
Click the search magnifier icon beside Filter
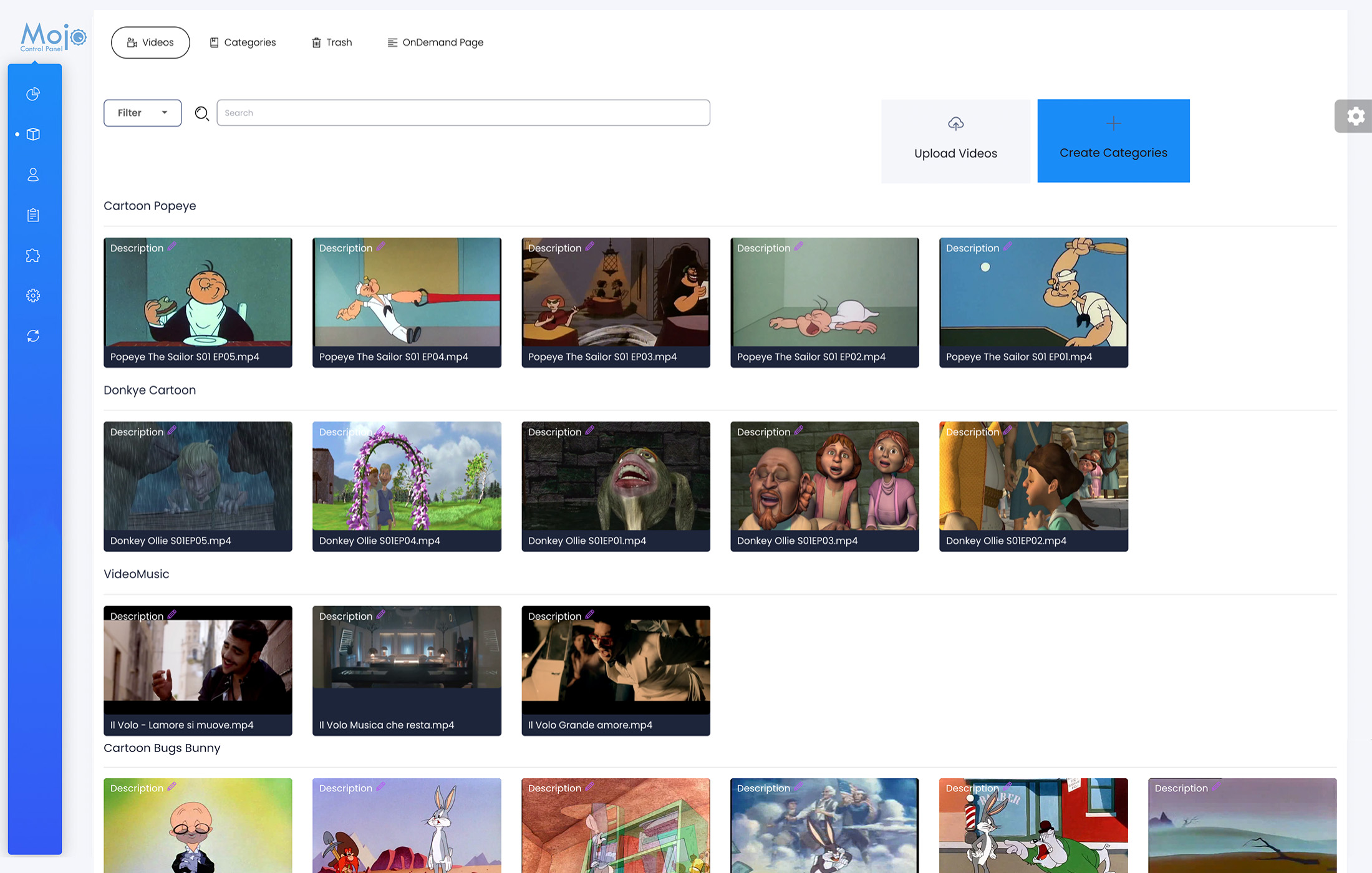[x=201, y=113]
